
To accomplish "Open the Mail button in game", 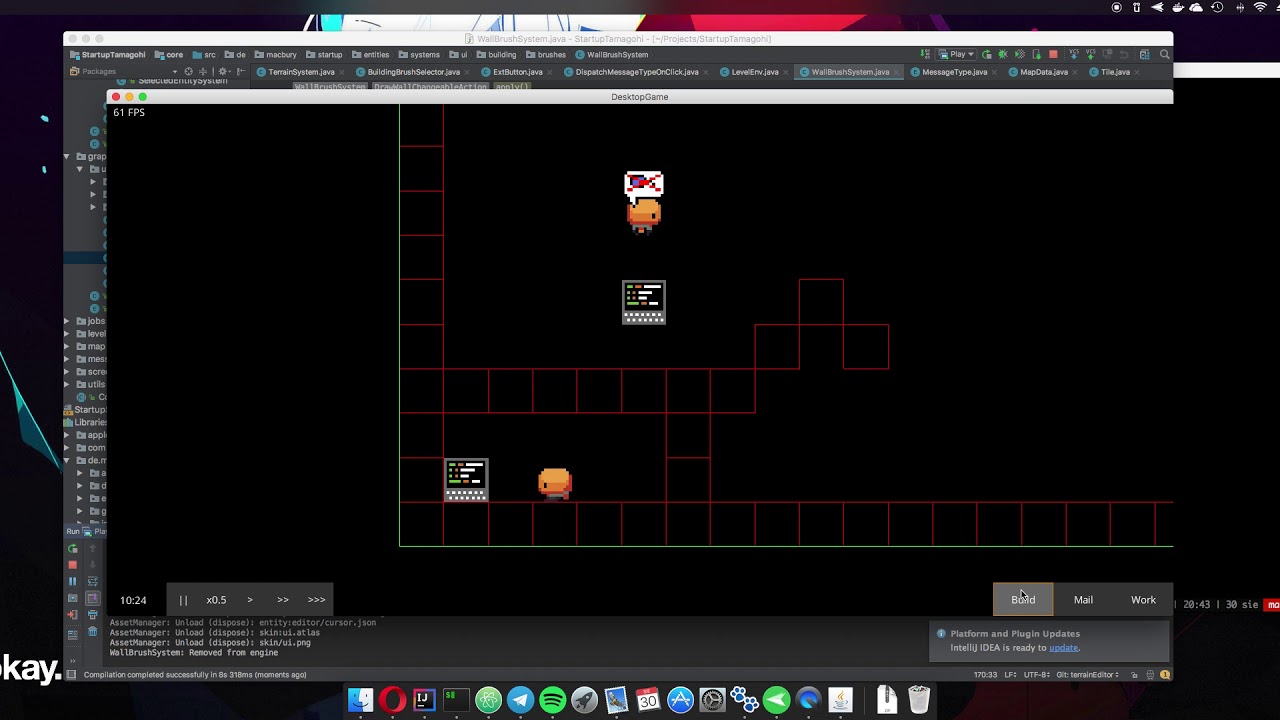I will (1083, 599).
